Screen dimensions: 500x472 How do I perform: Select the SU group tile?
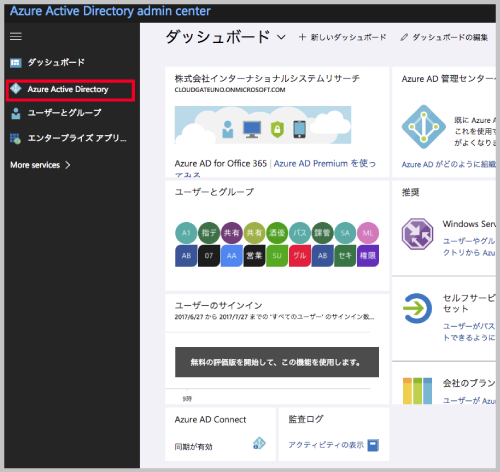tap(277, 256)
